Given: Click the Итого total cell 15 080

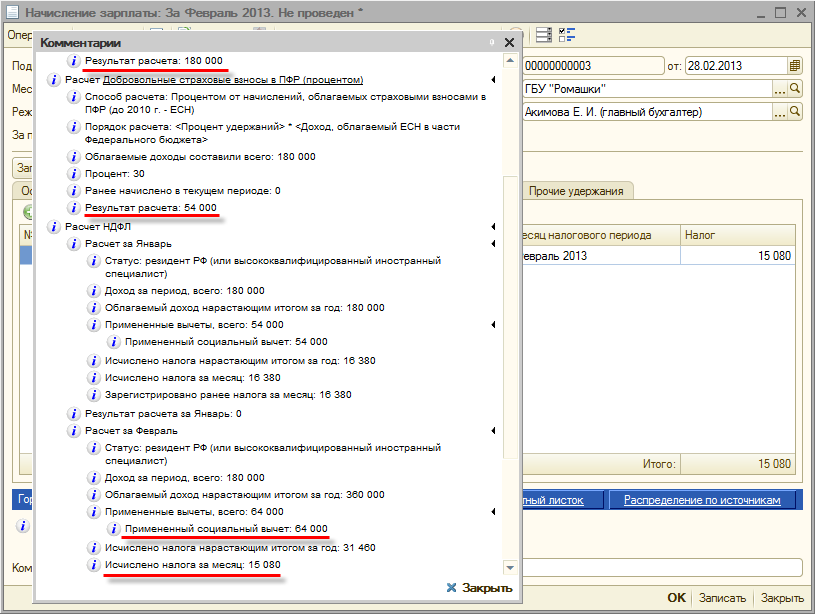Looking at the screenshot, I should point(738,464).
